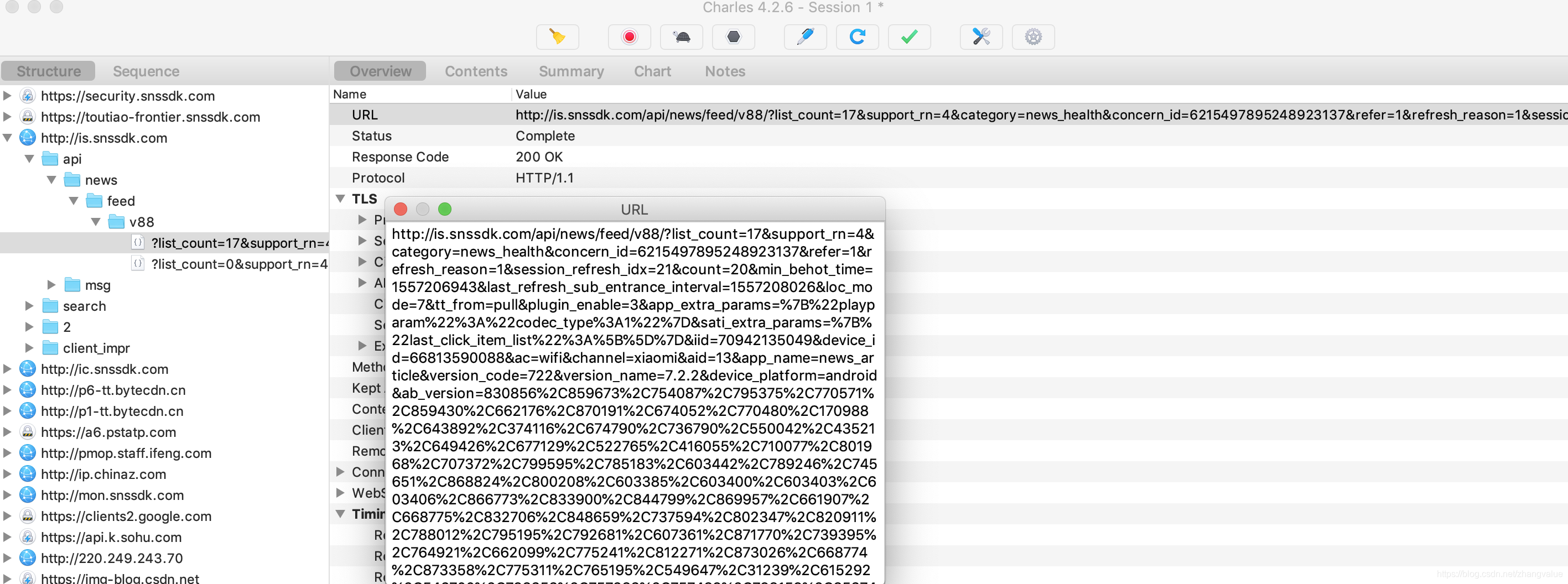Collapse the v88 folder
The height and width of the screenshot is (584, 1568).
tap(96, 221)
